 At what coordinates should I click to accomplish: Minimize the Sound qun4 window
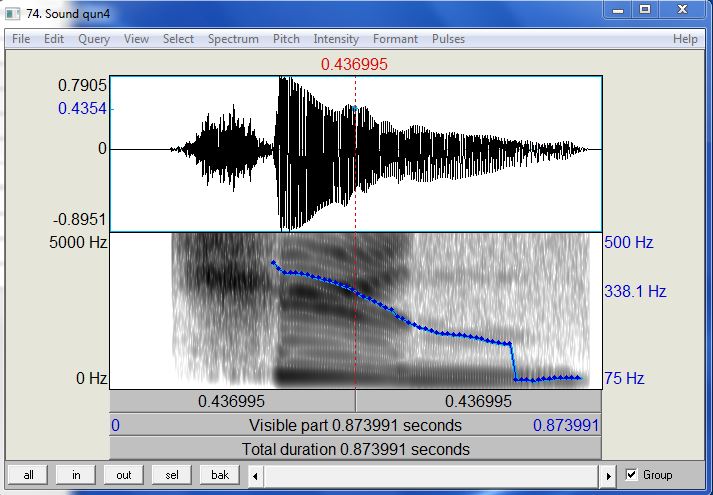pos(617,10)
